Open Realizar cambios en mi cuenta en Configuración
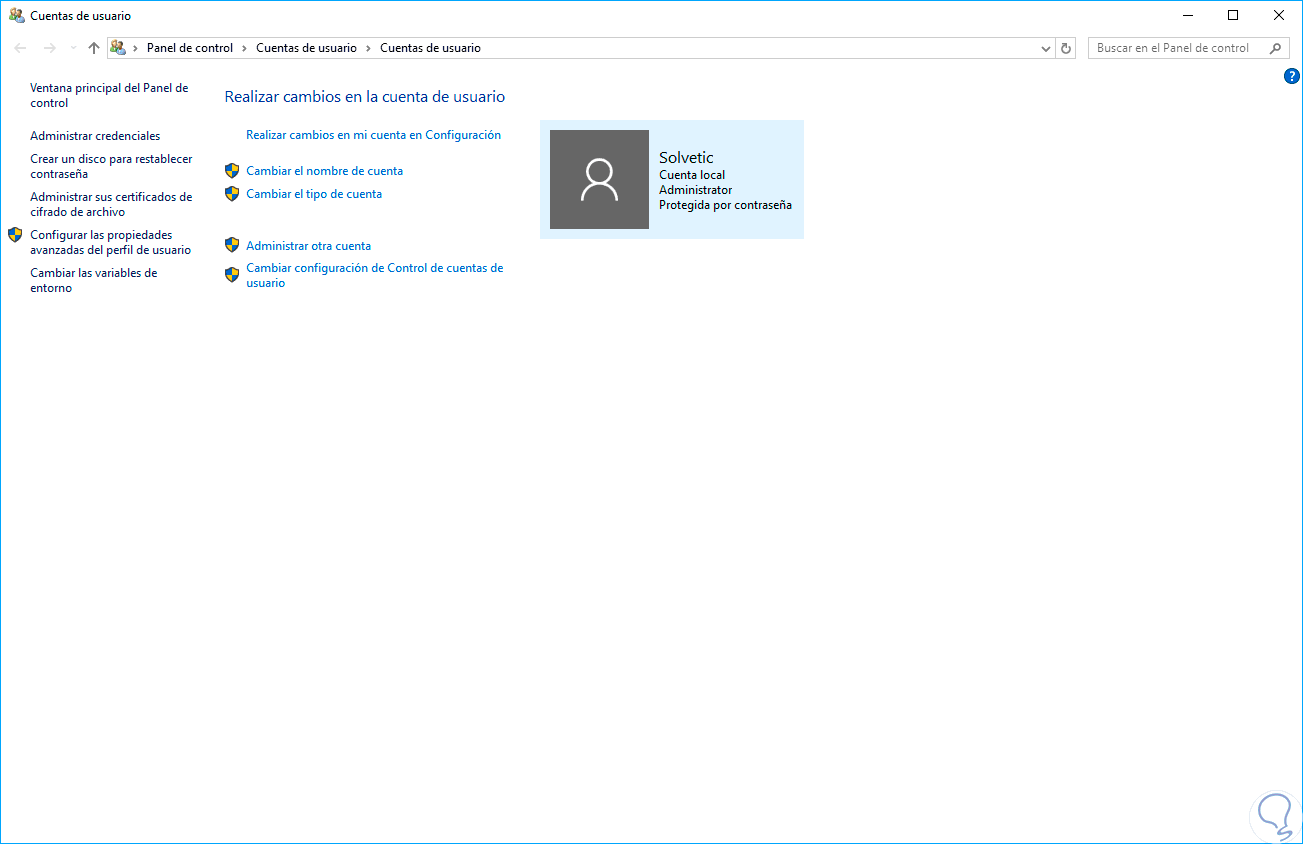Viewport: 1303px width, 844px height. [x=373, y=135]
